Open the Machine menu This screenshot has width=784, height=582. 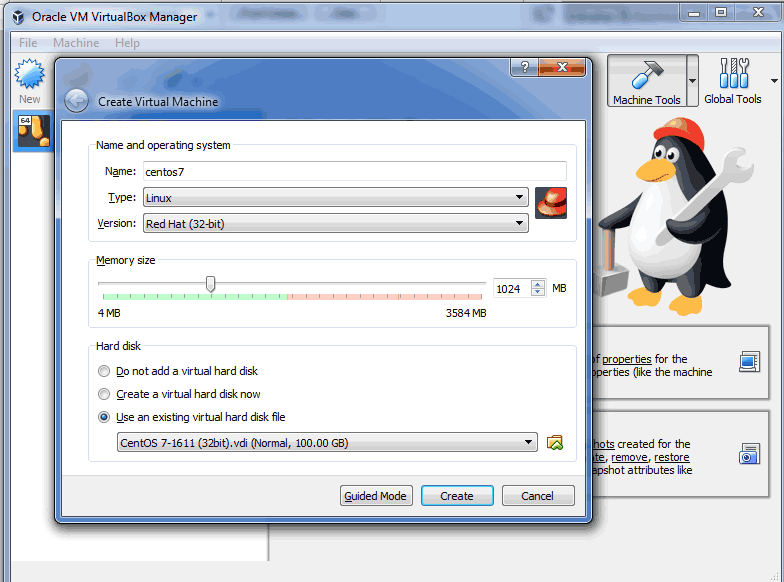(76, 43)
